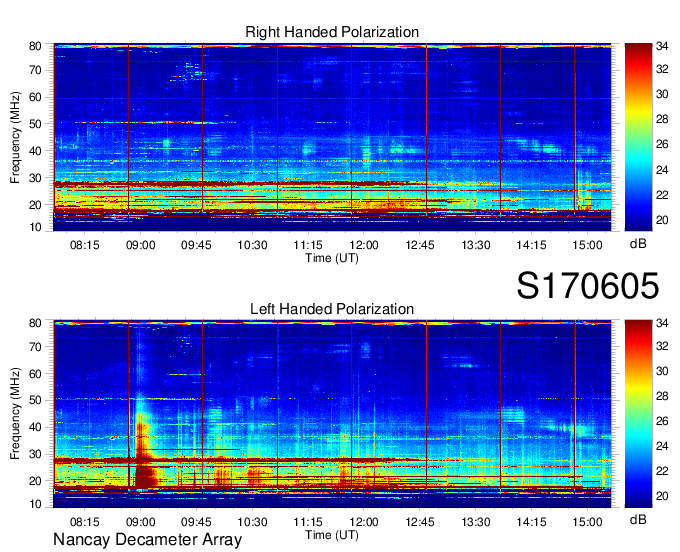Click the 24 value on Left Handed colorbar
Screen dimensions: 680x552
[x=662, y=446]
